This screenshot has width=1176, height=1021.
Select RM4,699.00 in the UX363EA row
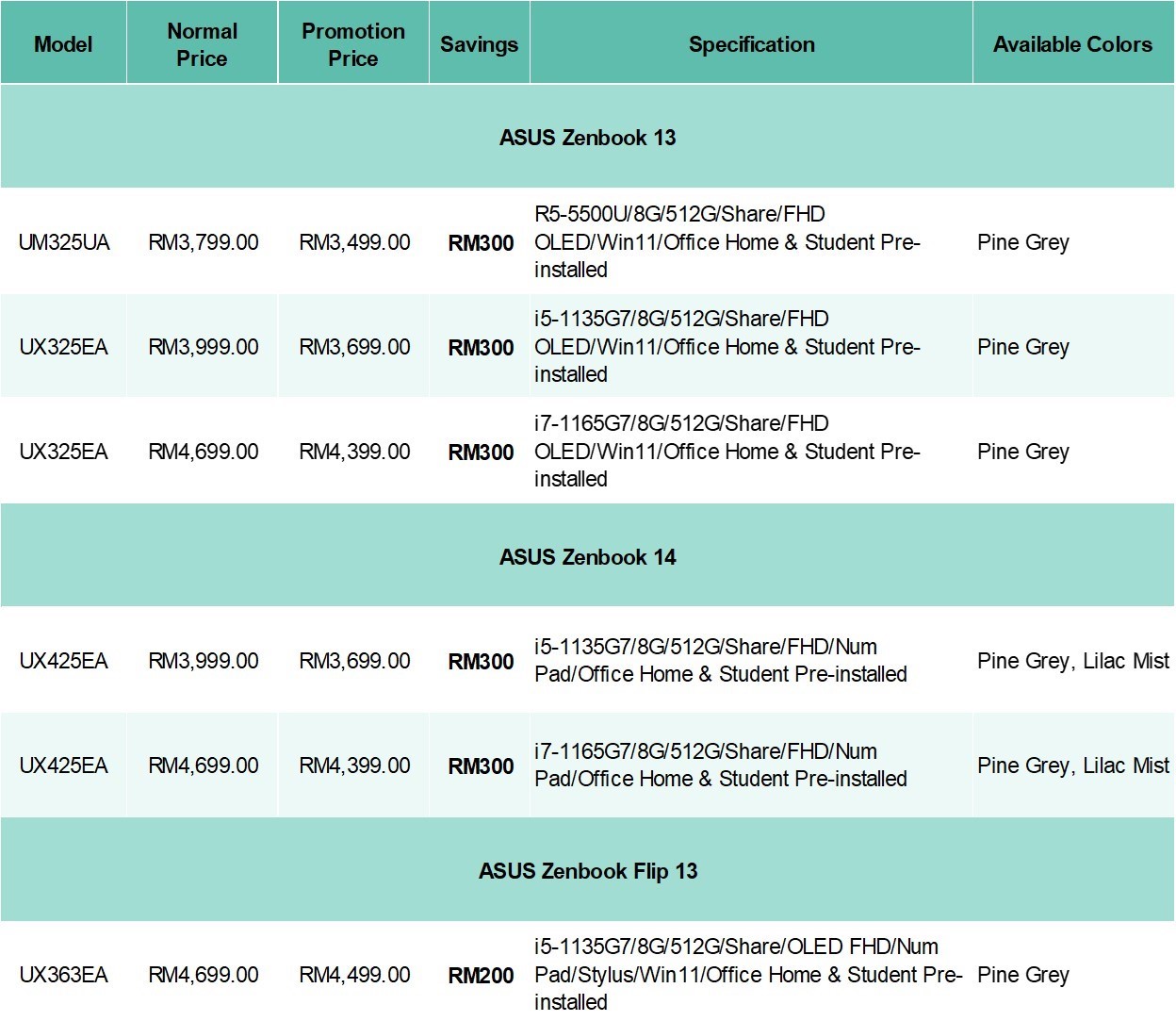click(204, 975)
